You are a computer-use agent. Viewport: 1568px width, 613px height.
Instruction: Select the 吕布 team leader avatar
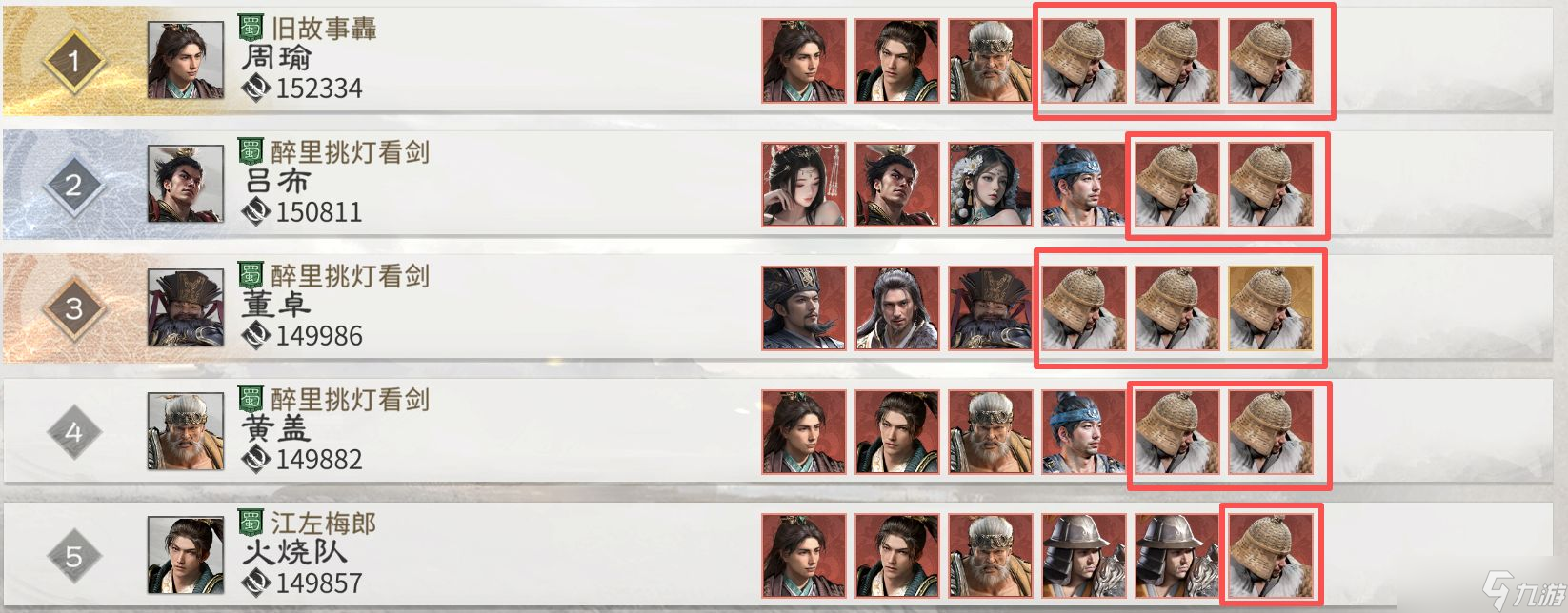tap(186, 185)
